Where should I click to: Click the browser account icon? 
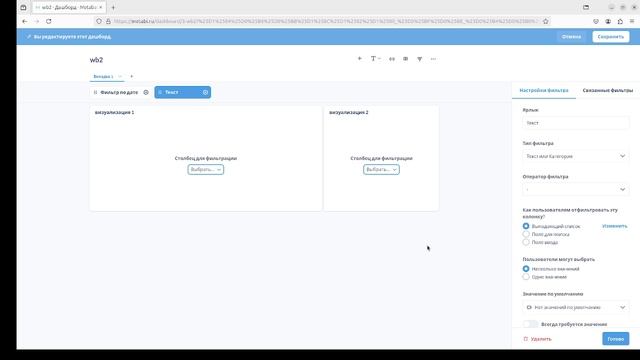(608, 21)
